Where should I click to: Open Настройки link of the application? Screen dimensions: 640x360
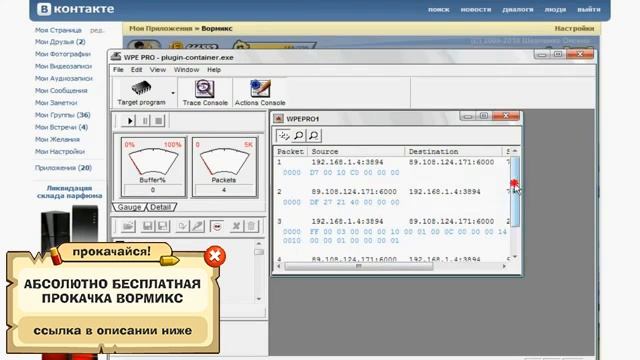point(574,29)
